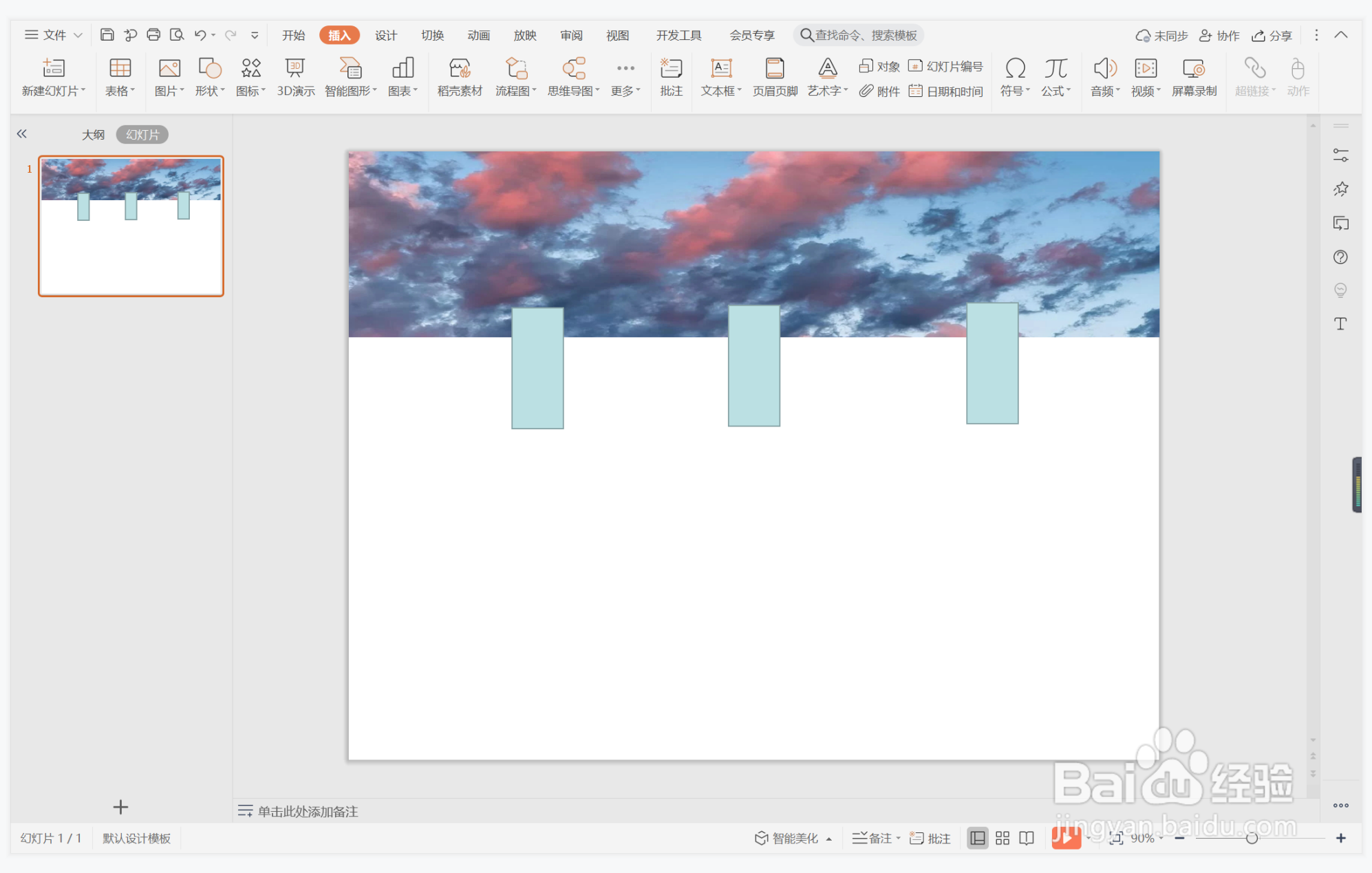
Task: Click the slideshow play button in status bar
Action: pyautogui.click(x=1064, y=837)
